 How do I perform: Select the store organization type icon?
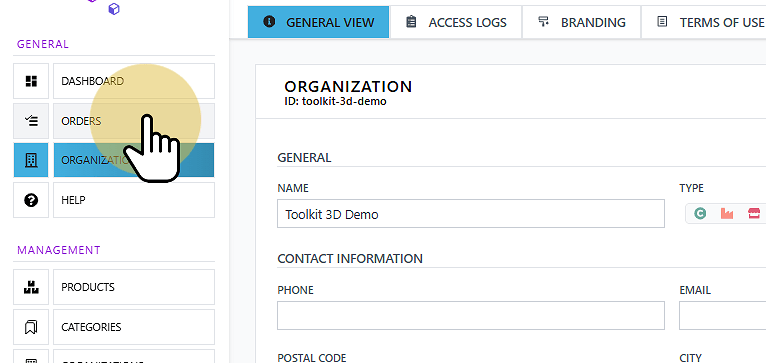coord(754,214)
